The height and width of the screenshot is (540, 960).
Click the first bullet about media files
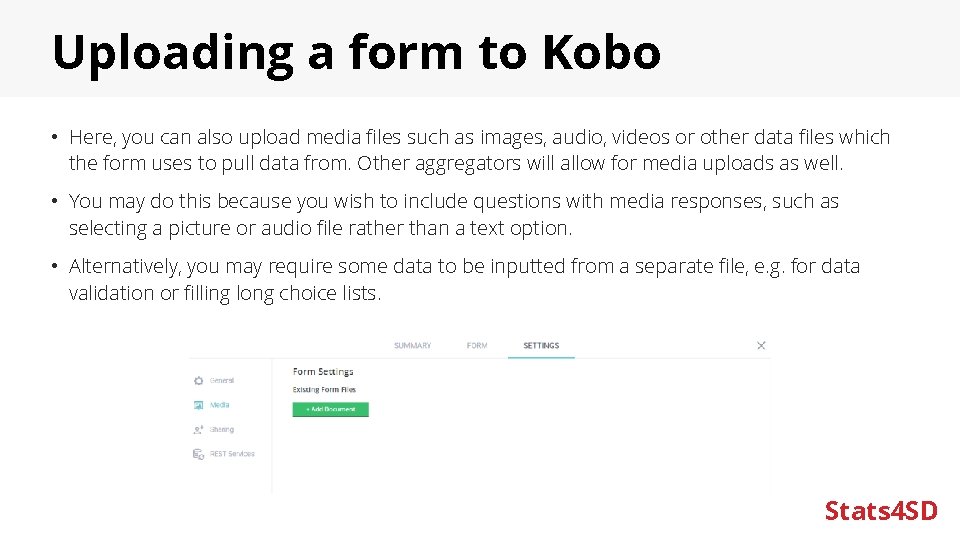tap(478, 150)
